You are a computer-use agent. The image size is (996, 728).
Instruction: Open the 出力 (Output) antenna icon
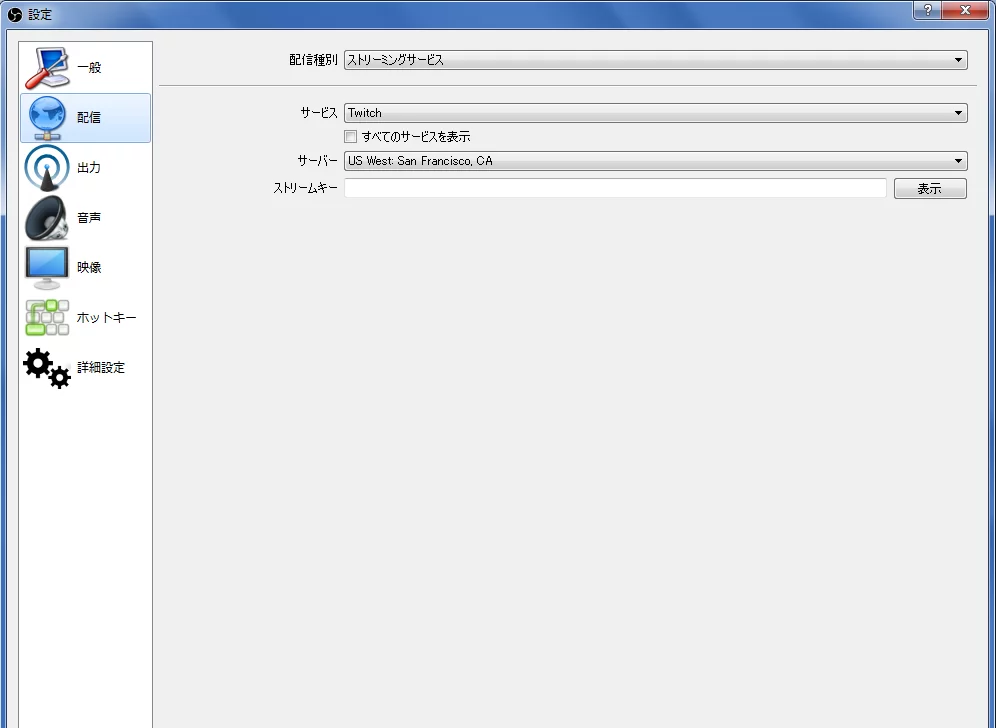(47, 168)
